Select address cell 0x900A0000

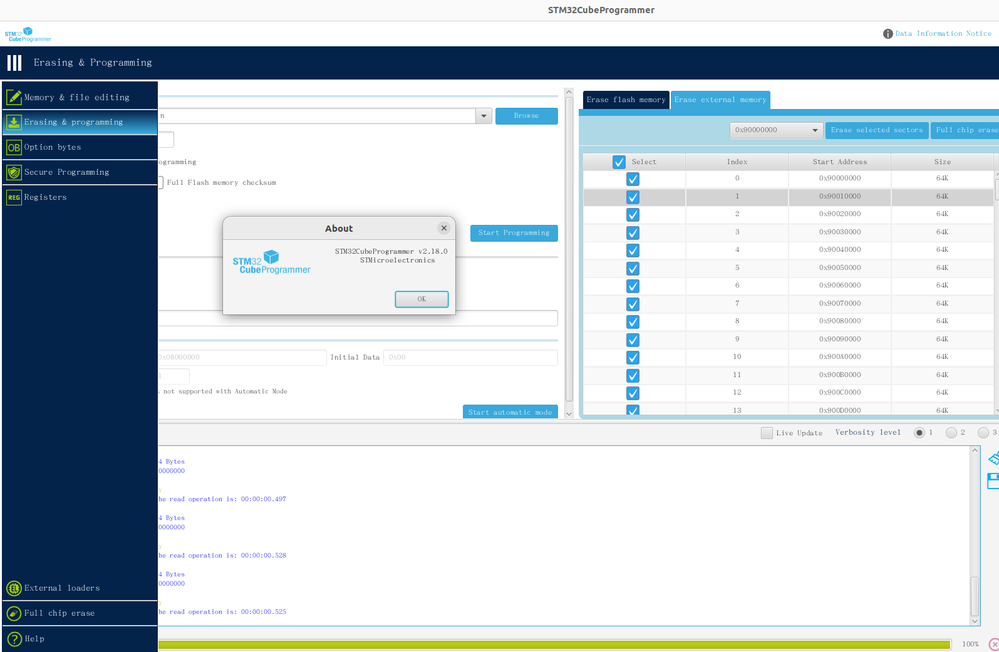pyautogui.click(x=840, y=357)
